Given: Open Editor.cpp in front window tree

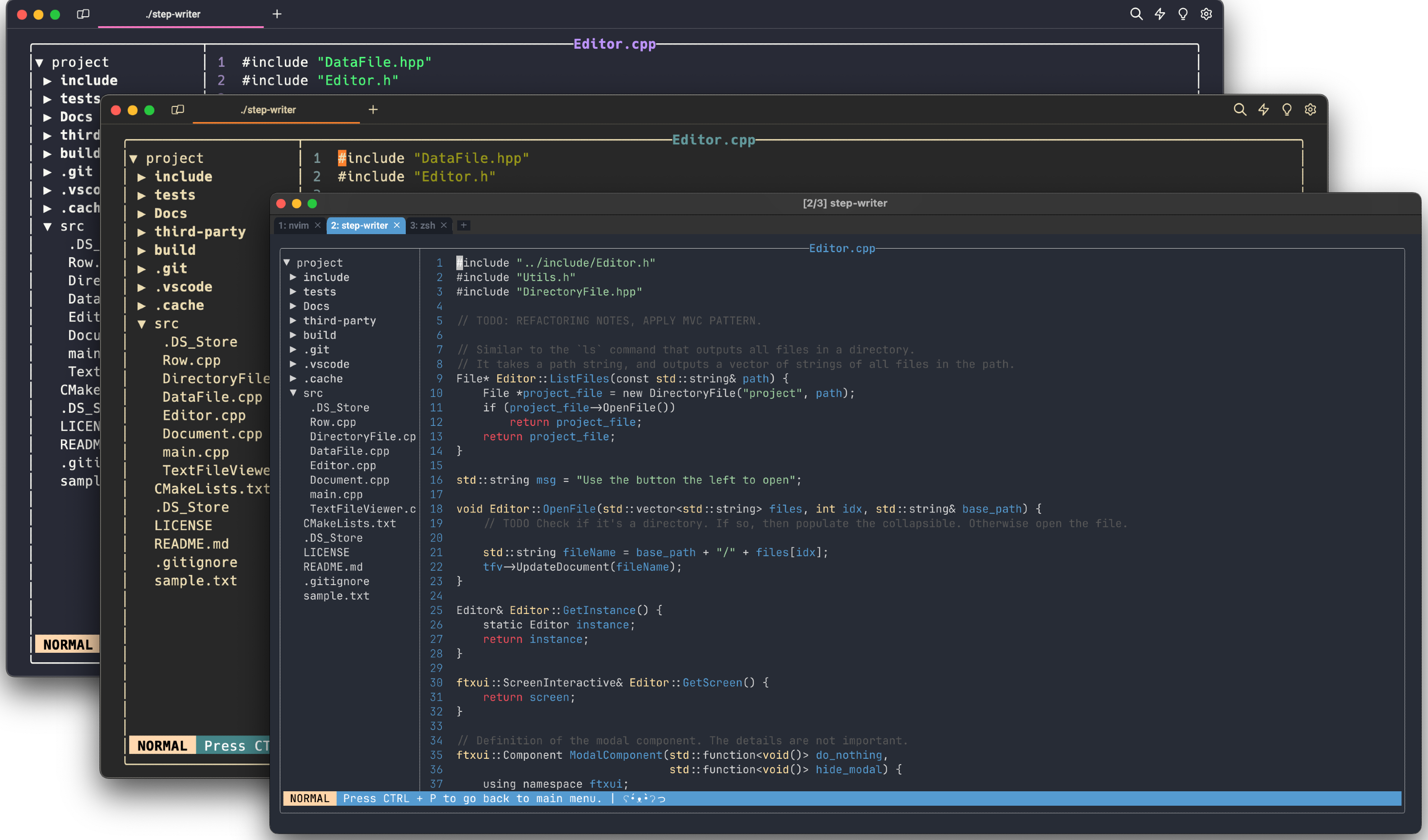Looking at the screenshot, I should point(342,466).
